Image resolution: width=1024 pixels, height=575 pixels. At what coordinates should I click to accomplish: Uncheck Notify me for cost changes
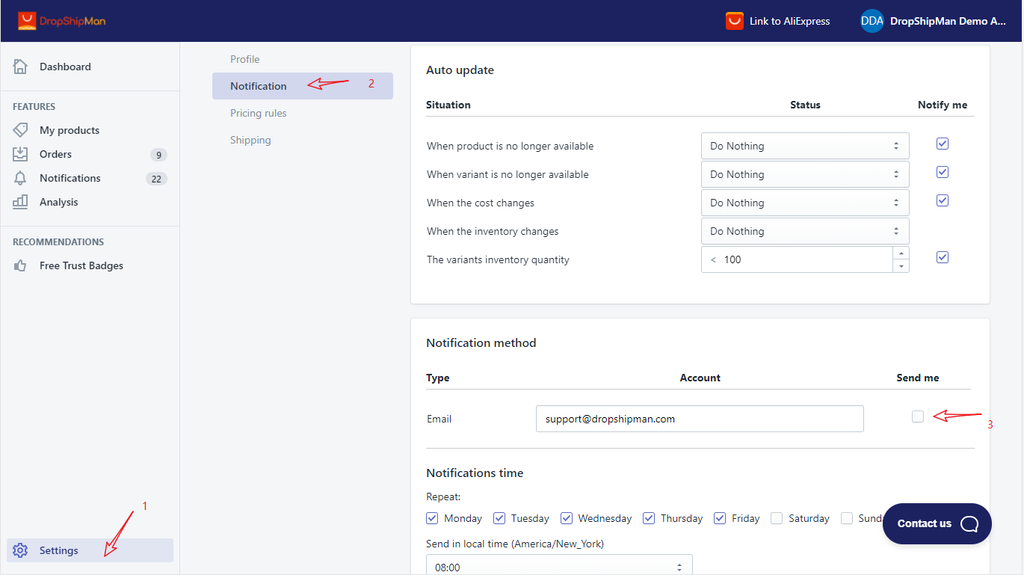click(x=942, y=201)
